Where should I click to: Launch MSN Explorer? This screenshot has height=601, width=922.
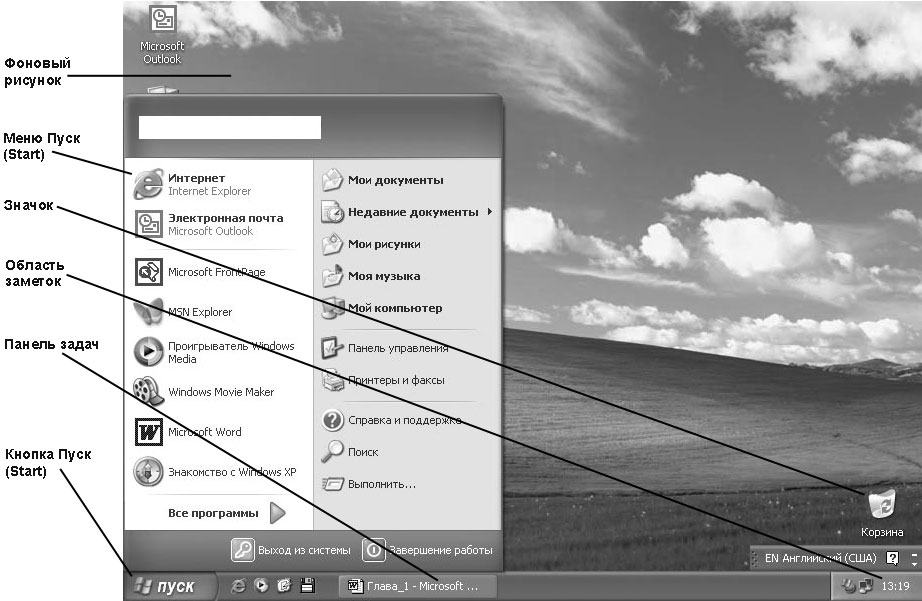coord(199,312)
